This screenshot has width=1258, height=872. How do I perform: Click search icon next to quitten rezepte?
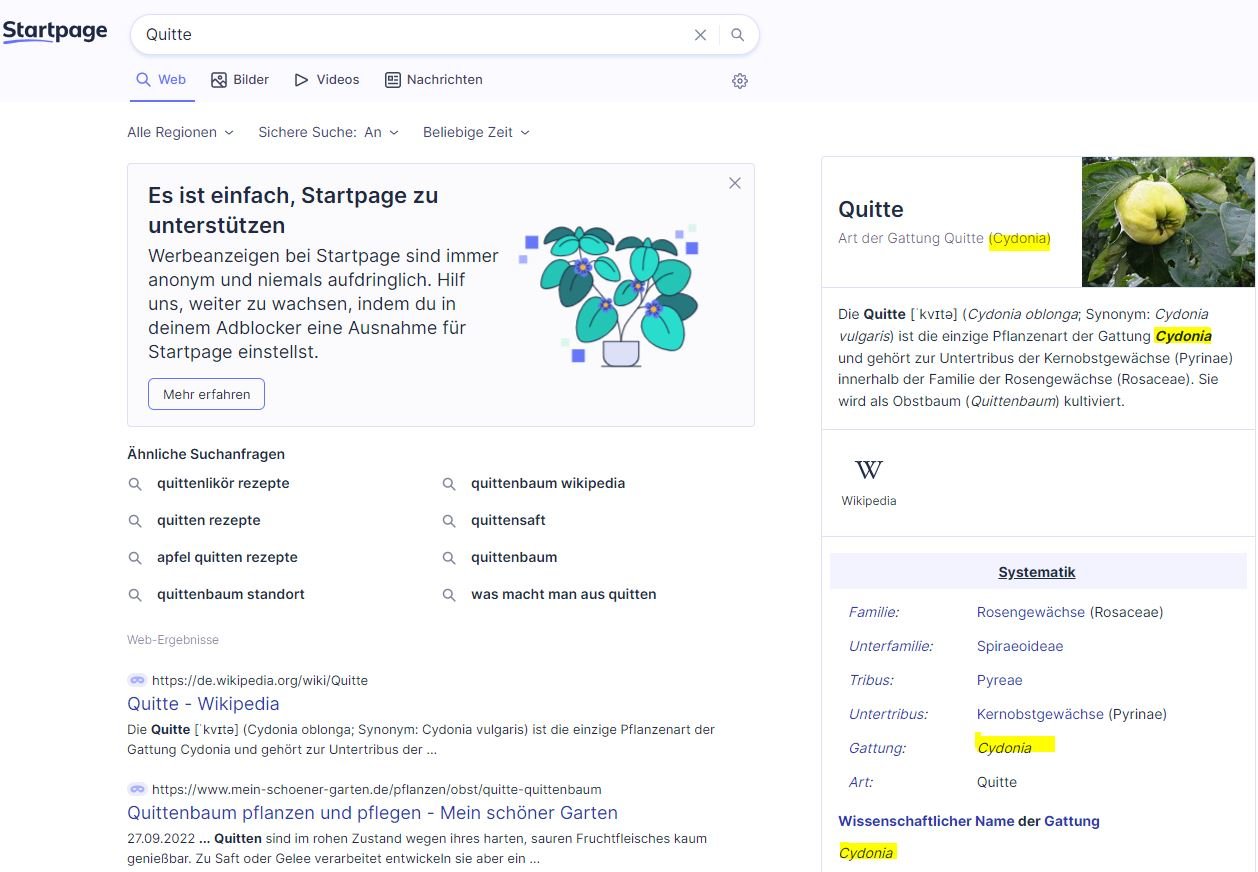click(135, 521)
